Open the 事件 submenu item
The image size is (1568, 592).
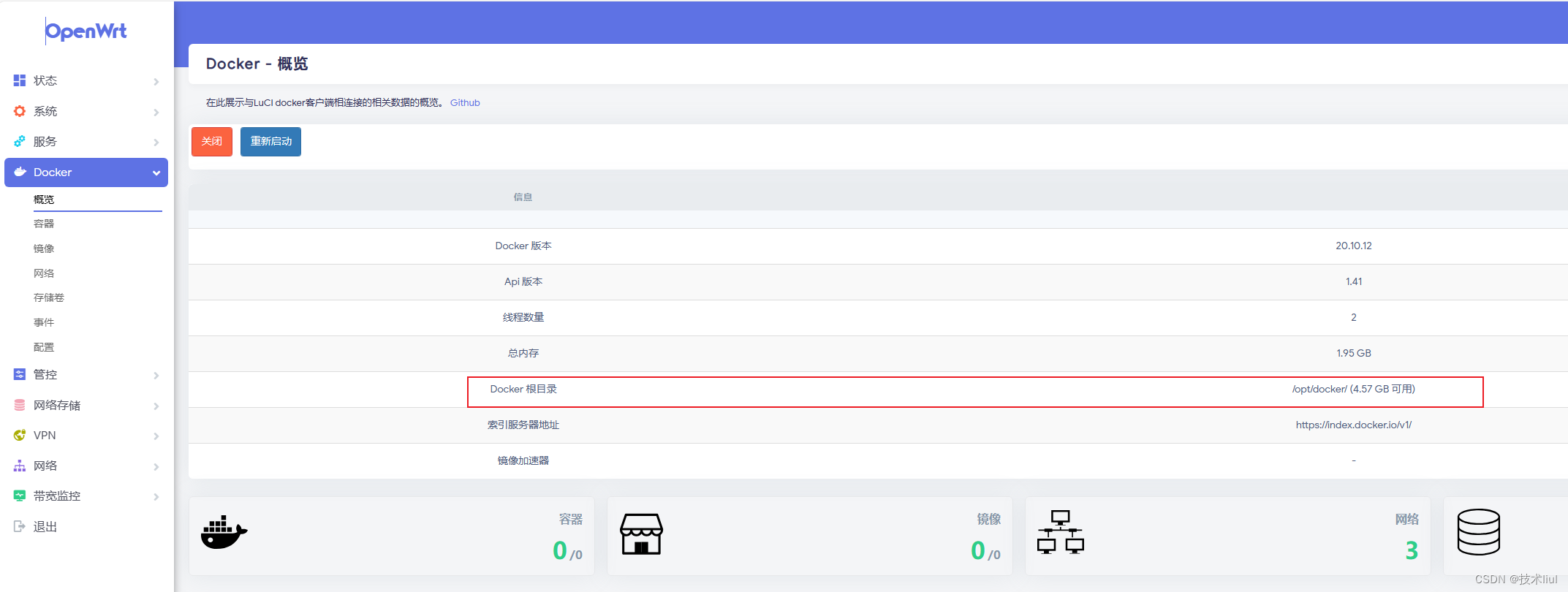(44, 322)
